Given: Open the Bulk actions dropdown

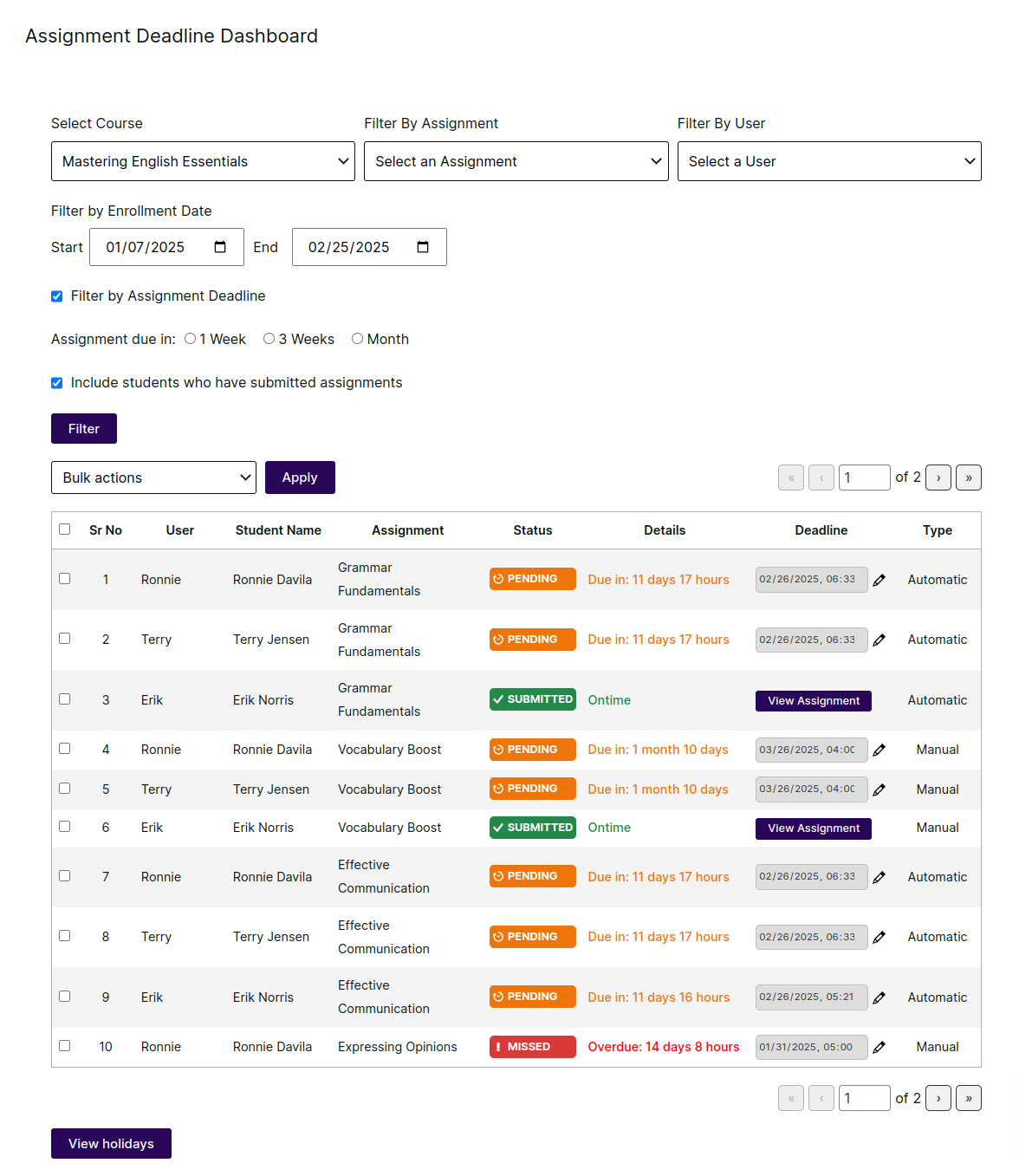Looking at the screenshot, I should click(153, 478).
